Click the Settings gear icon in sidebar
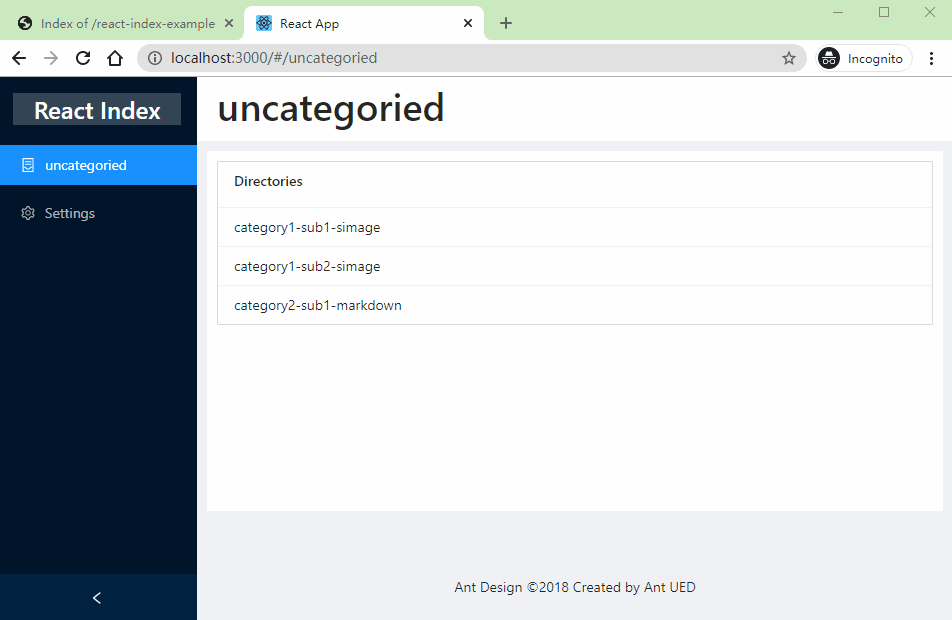952x620 pixels. 28,213
